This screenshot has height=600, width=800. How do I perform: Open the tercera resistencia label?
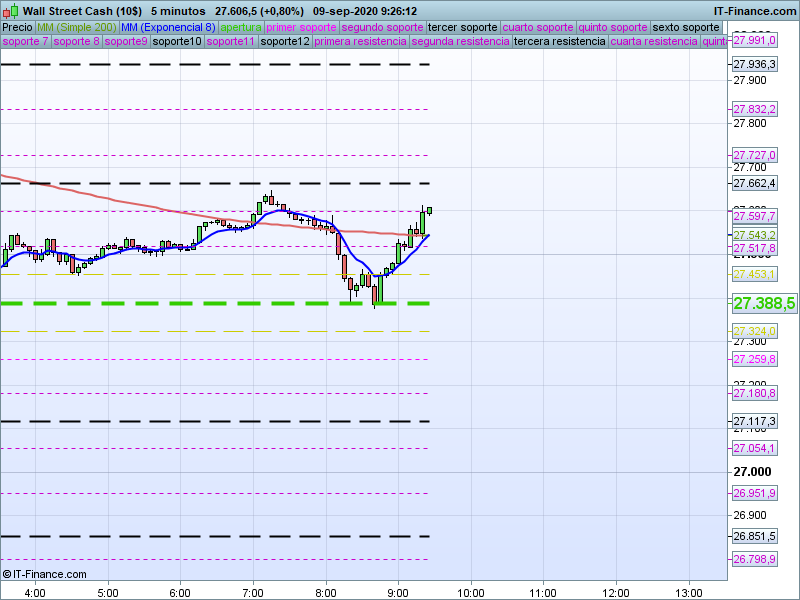point(560,41)
